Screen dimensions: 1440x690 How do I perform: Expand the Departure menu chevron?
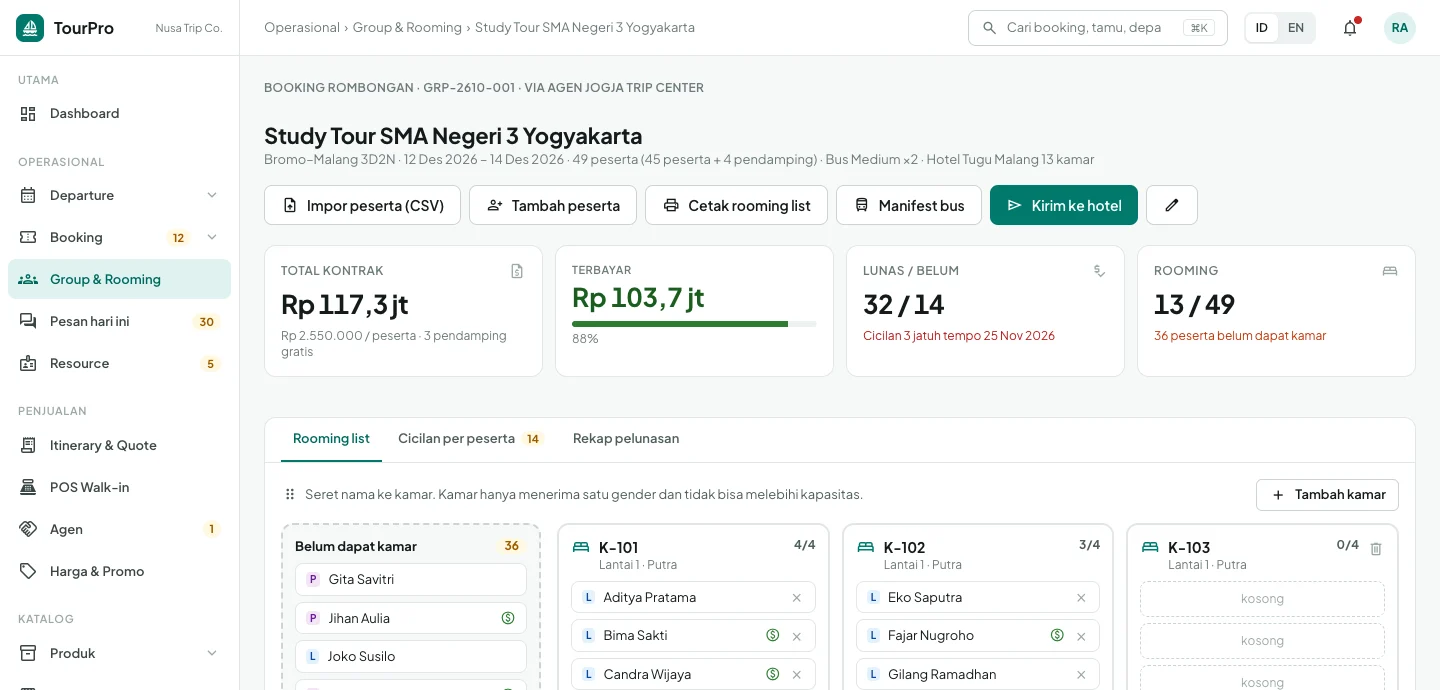212,195
